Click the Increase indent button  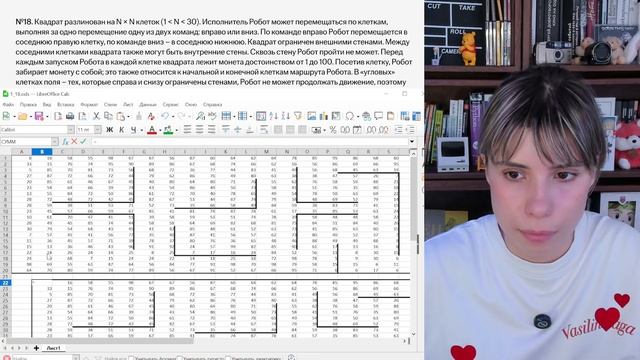pyautogui.click(x=398, y=130)
